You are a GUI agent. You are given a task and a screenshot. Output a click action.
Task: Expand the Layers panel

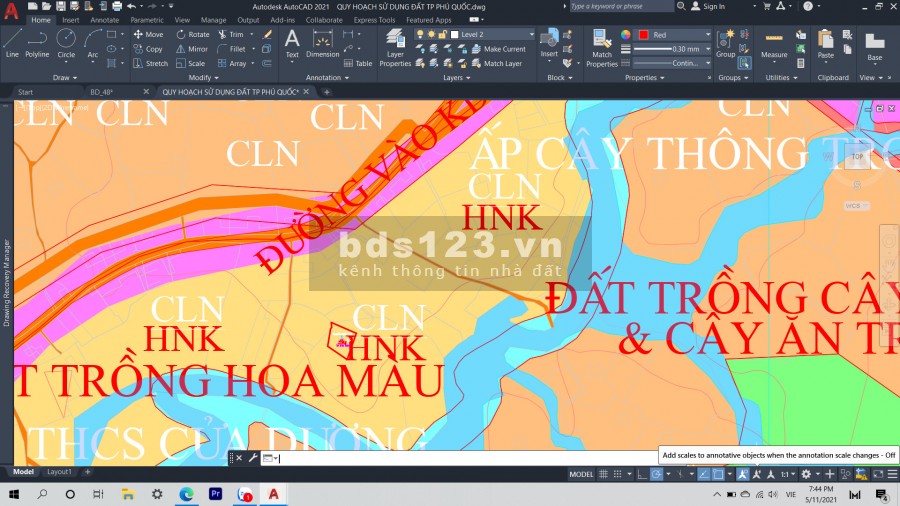456,77
